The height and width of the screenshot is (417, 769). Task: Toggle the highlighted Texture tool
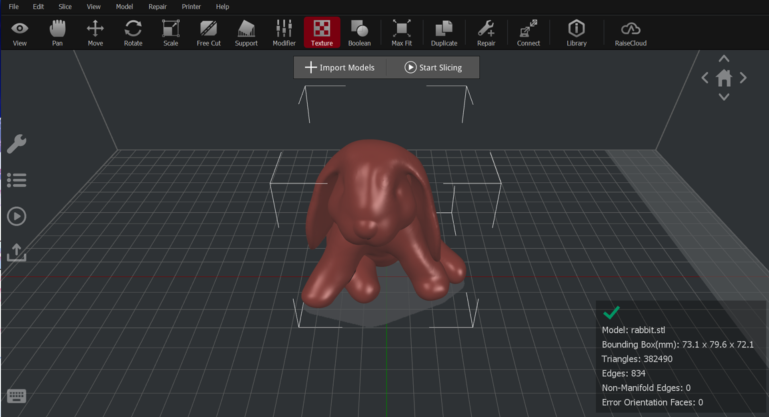[x=322, y=32]
